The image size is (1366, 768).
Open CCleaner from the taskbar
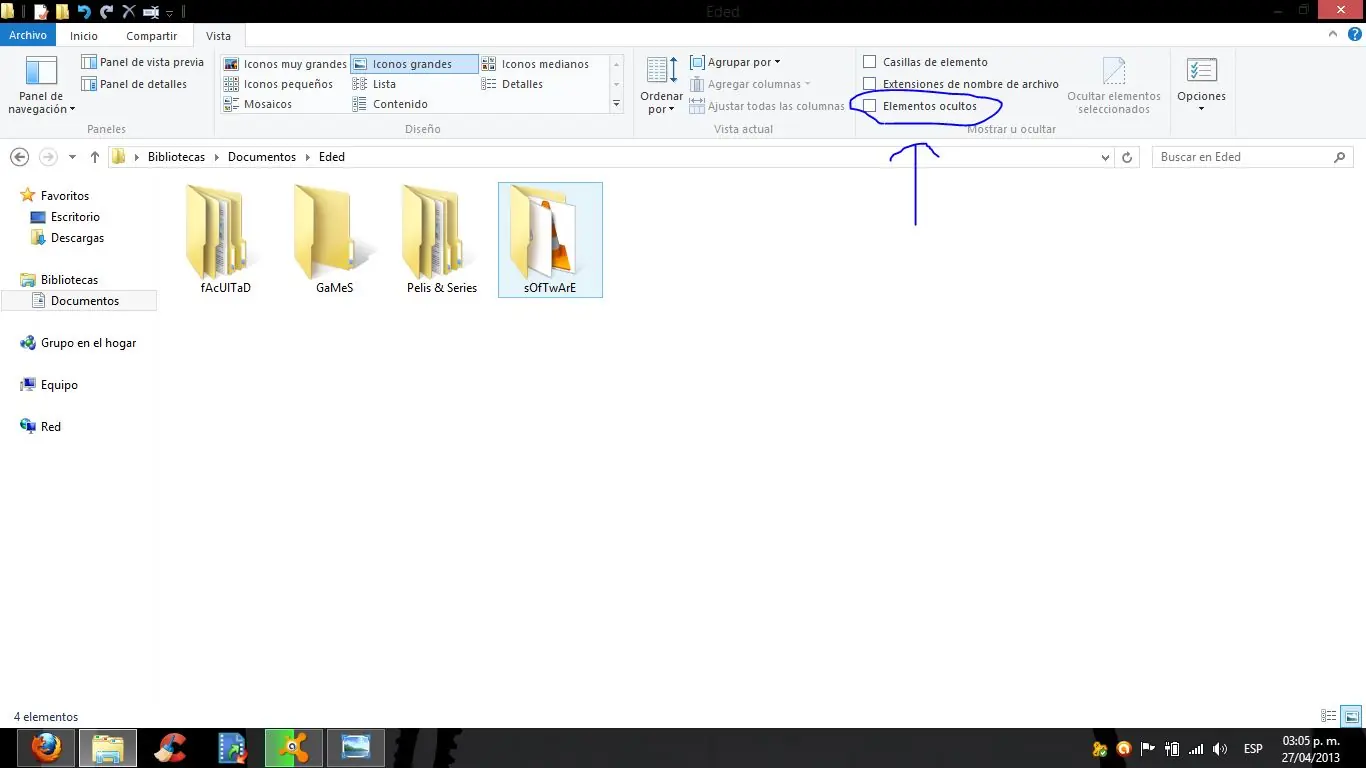click(170, 748)
